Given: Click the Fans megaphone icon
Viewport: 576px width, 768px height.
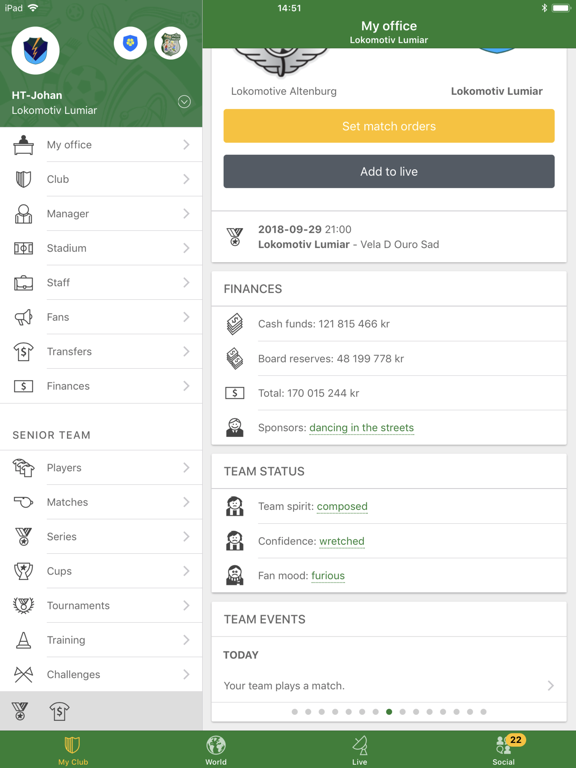Looking at the screenshot, I should pyautogui.click(x=24, y=317).
